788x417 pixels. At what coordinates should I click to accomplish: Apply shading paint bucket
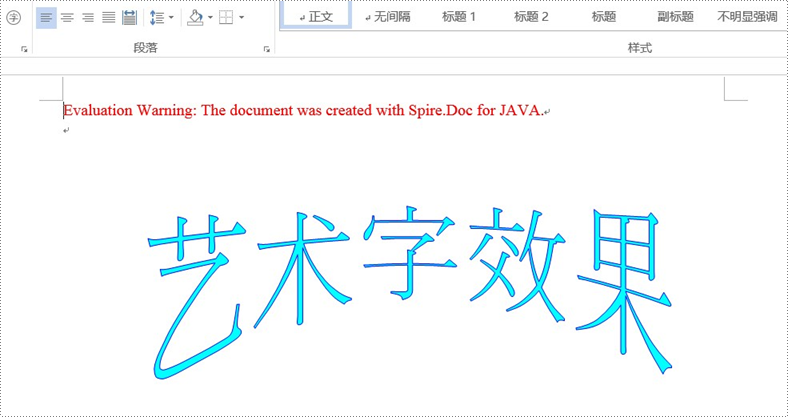(x=195, y=19)
